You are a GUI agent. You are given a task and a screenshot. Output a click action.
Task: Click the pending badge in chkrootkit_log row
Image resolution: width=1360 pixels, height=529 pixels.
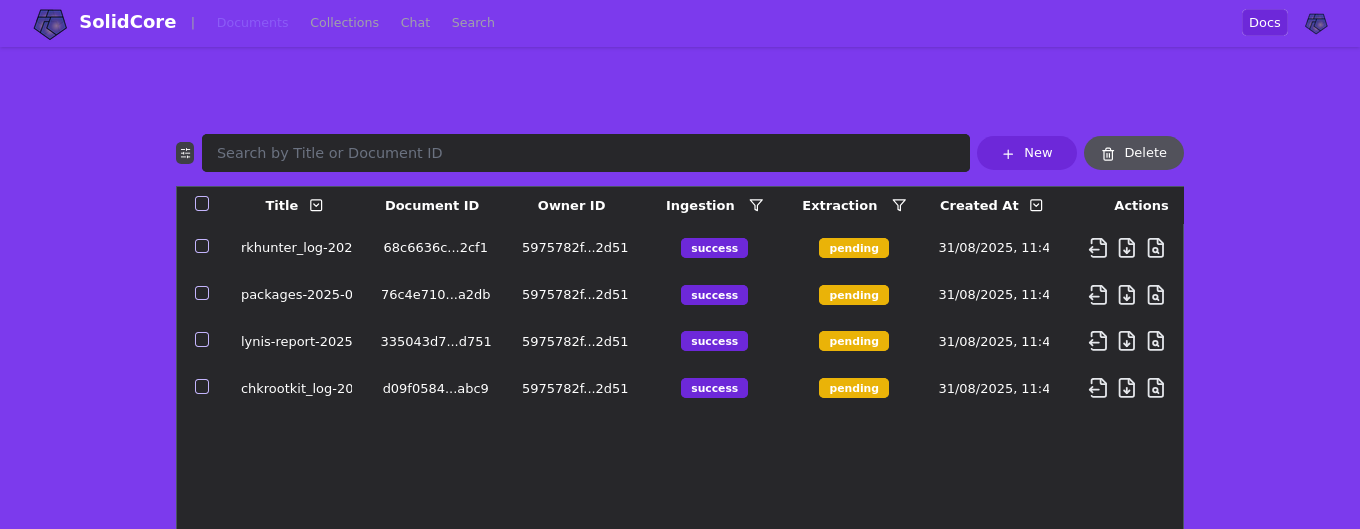tap(854, 388)
